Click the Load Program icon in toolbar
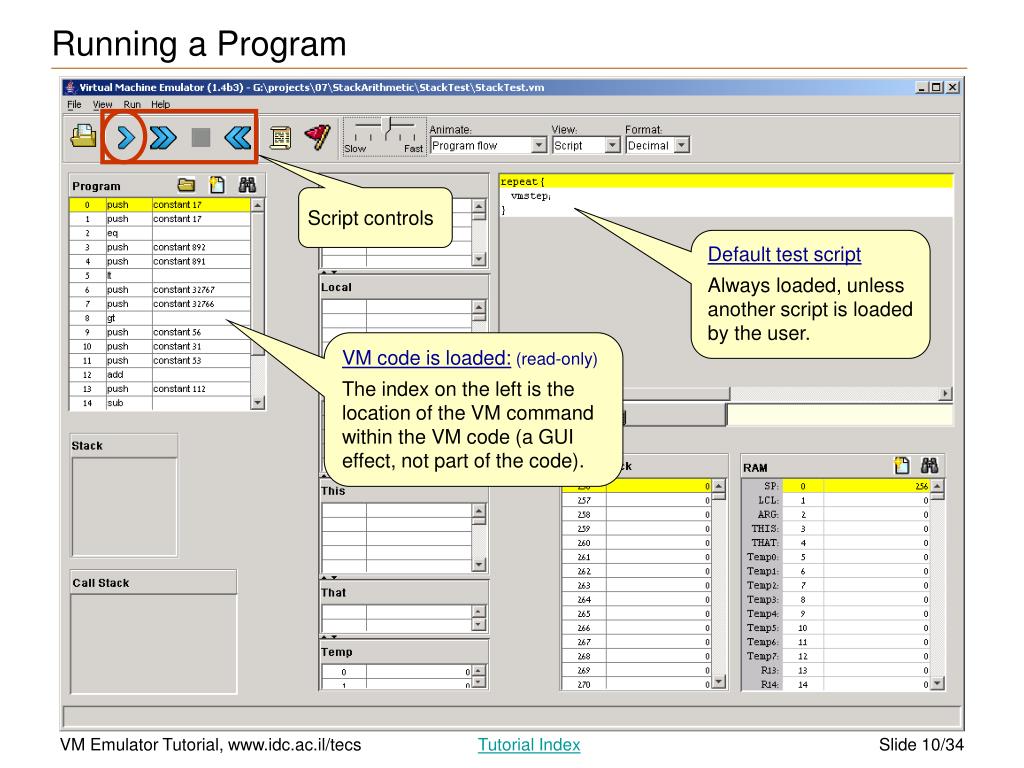The width and height of the screenshot is (1024, 768). click(84, 136)
